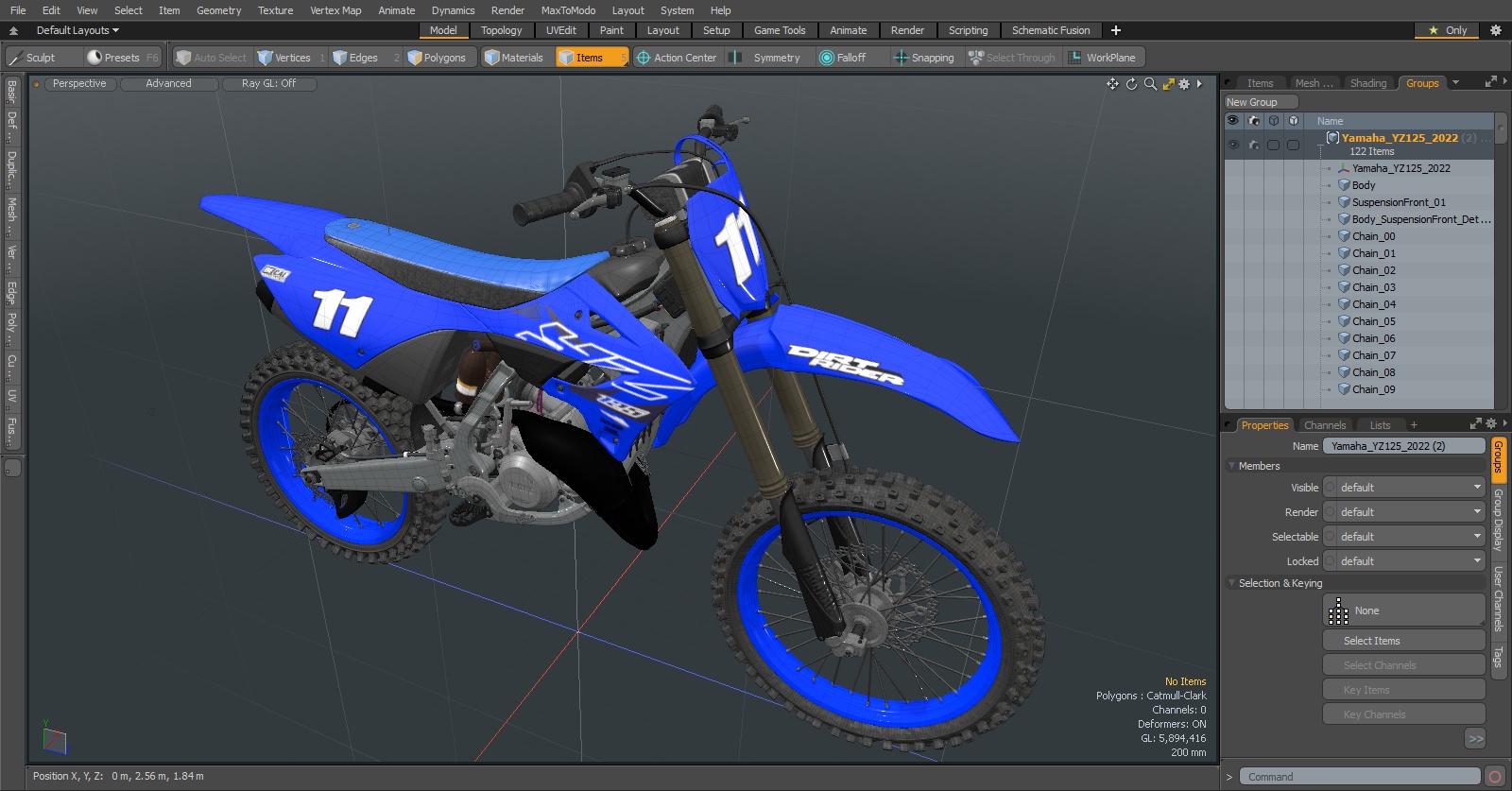Open the viewport settings gear
The width and height of the screenshot is (1512, 791).
pyautogui.click(x=1184, y=84)
